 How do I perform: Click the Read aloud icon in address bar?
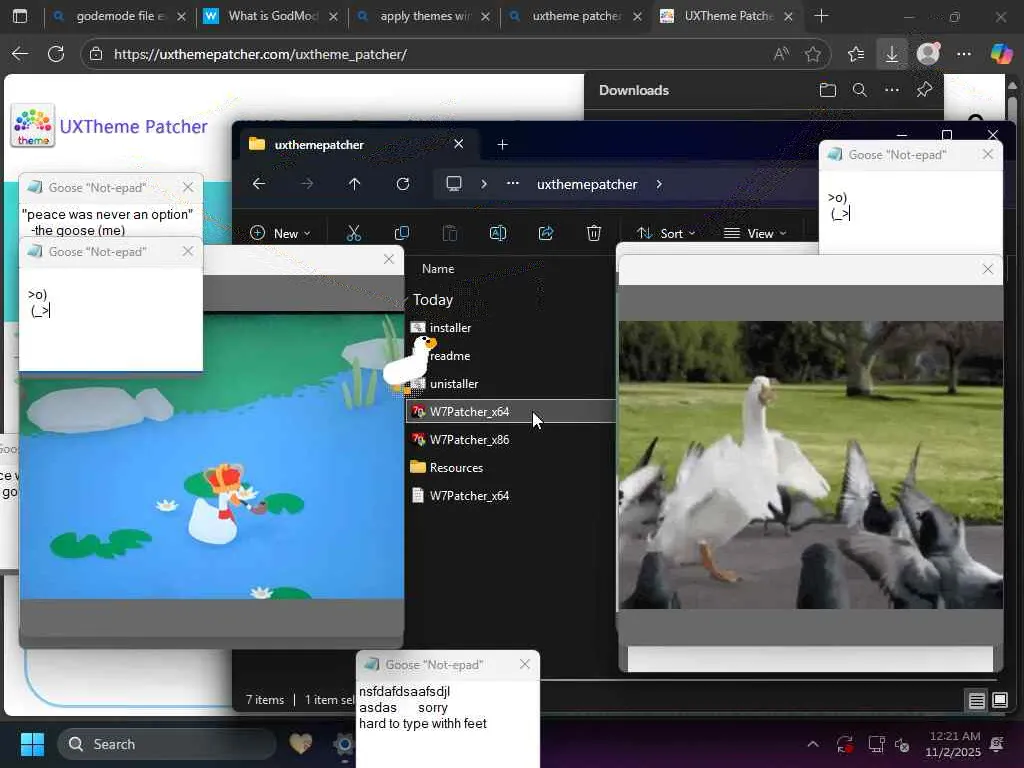[x=781, y=54]
